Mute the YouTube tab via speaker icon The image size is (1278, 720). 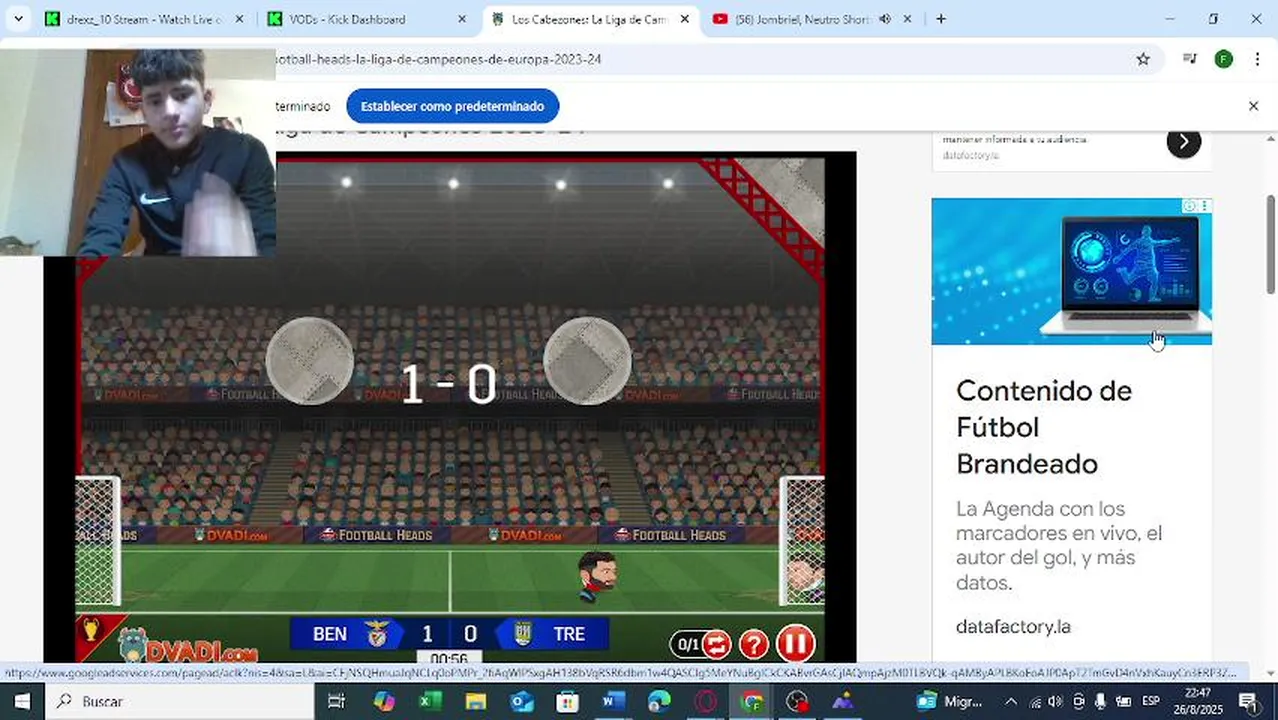[x=885, y=19]
